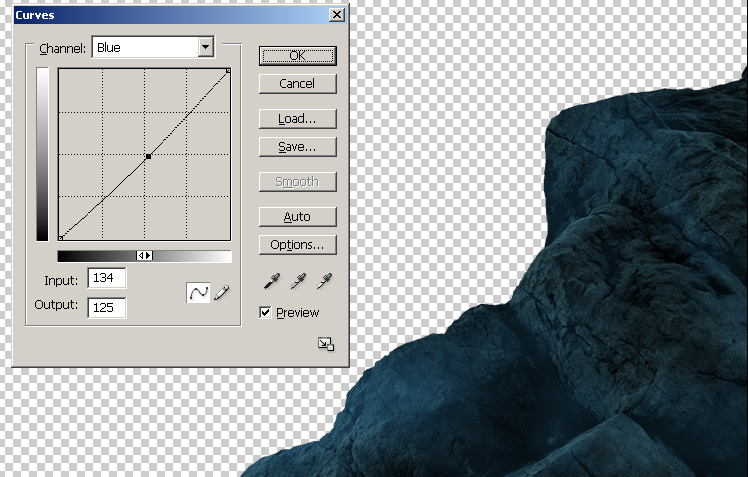The image size is (748, 477).
Task: Select the black point eyedropper
Action: 272,281
